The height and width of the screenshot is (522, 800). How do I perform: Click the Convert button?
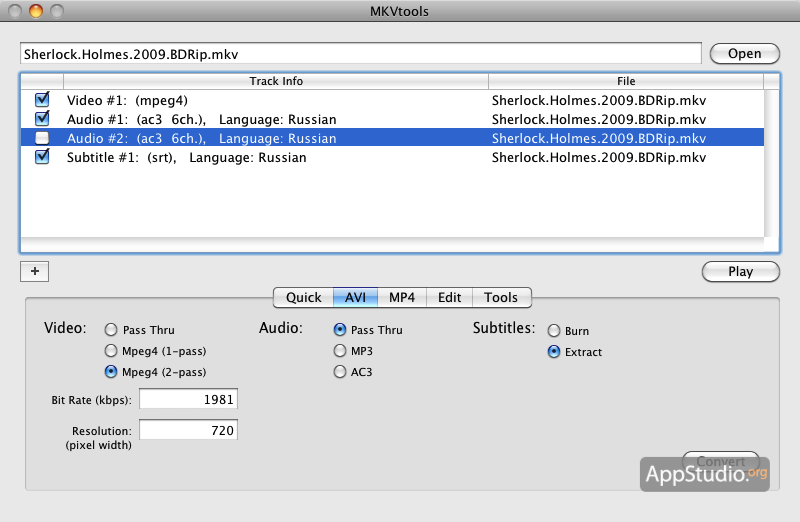[721, 461]
